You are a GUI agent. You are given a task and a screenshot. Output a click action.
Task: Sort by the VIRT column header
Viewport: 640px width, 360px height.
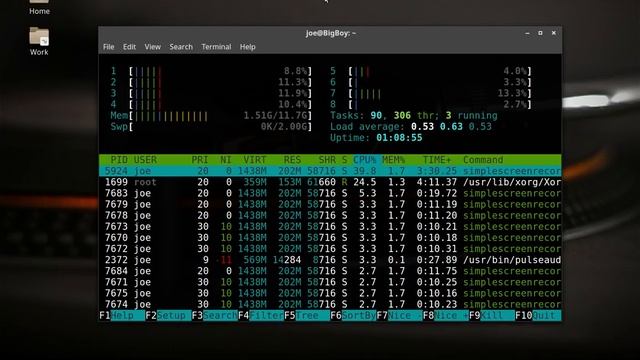coord(255,160)
